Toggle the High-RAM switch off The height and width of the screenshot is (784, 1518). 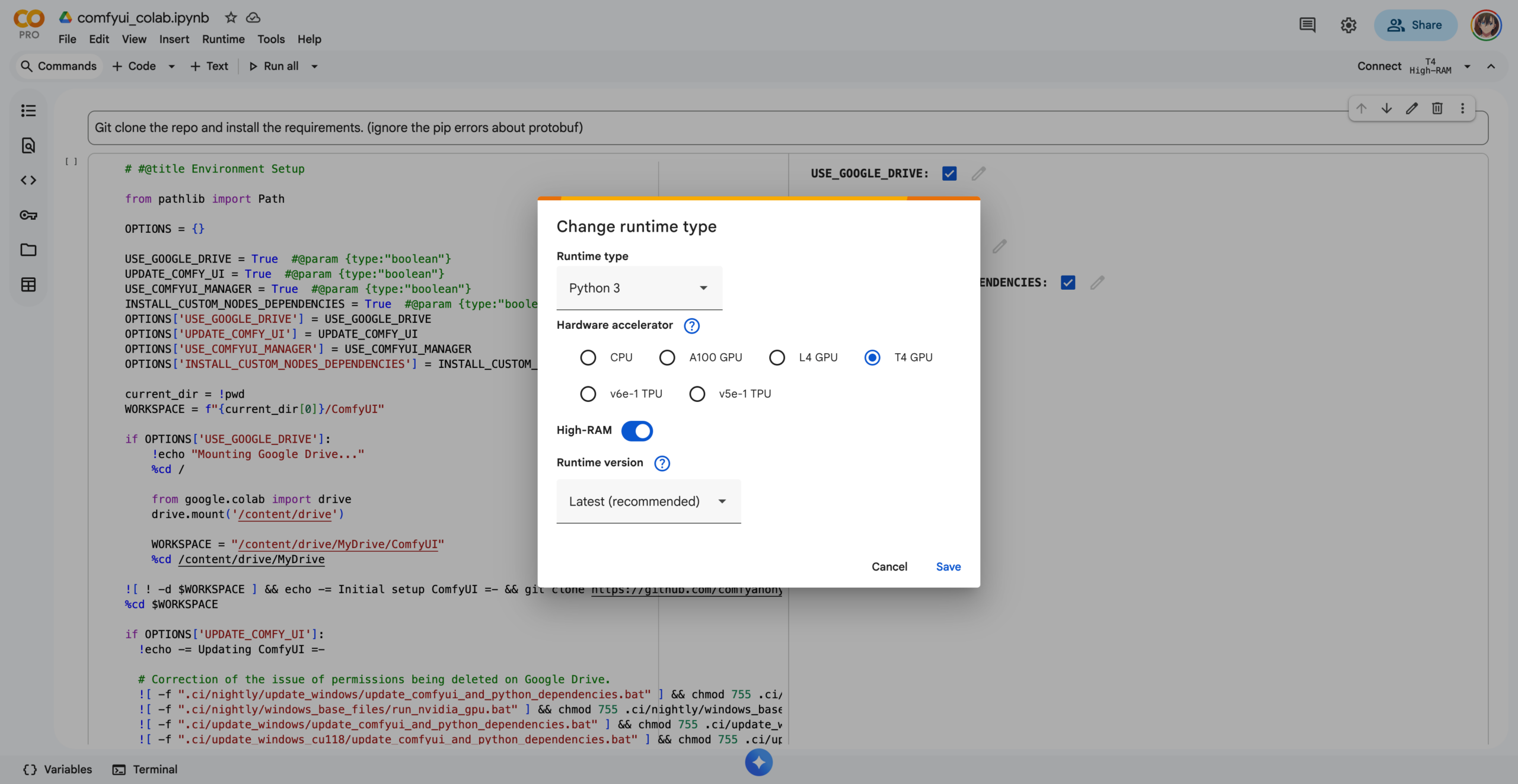click(637, 431)
